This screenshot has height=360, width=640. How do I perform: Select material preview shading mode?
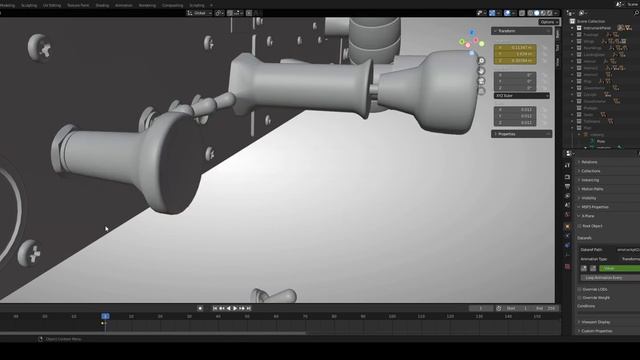543,13
